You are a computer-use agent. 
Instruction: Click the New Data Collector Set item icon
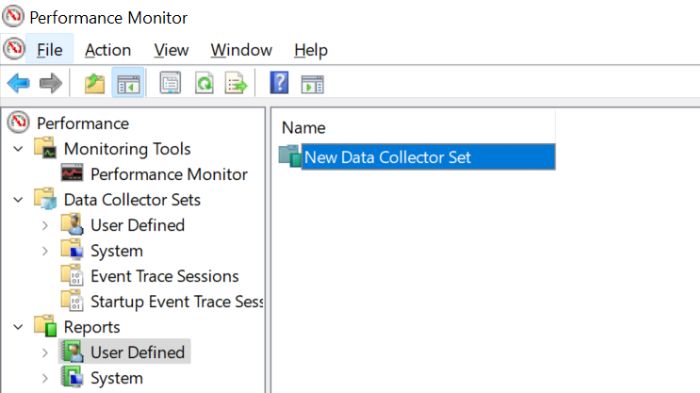click(x=290, y=156)
